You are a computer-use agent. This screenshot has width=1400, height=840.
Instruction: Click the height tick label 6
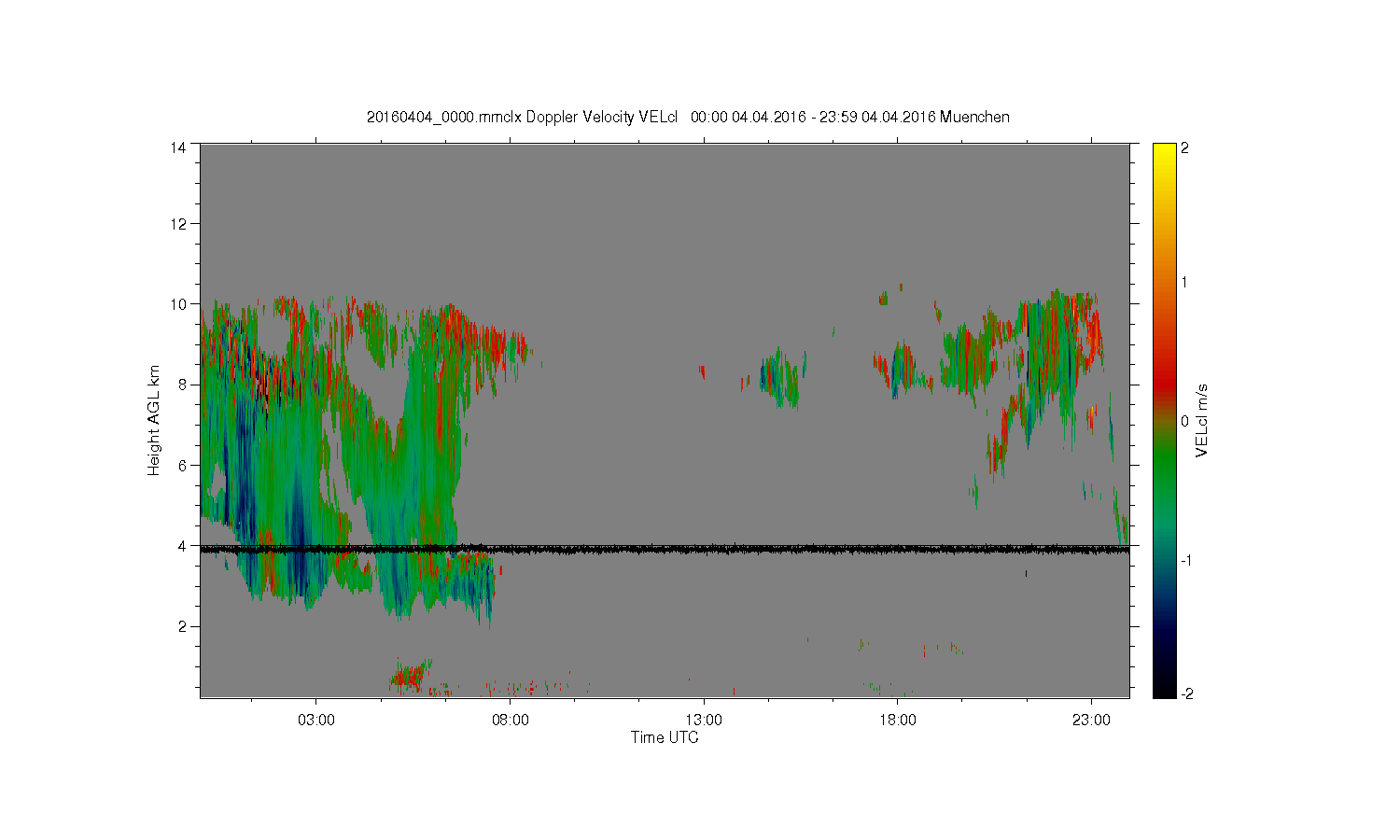coord(182,465)
